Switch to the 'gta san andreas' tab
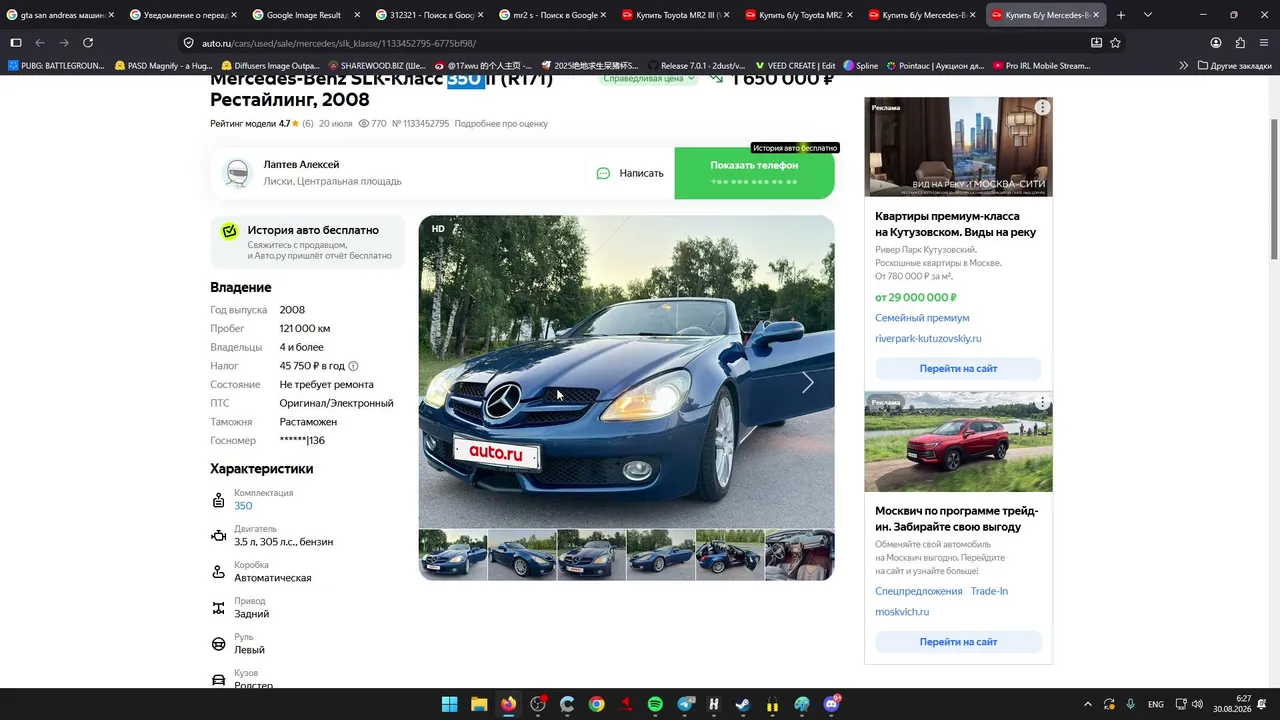Screen dimensions: 1280x720 coord(60,15)
